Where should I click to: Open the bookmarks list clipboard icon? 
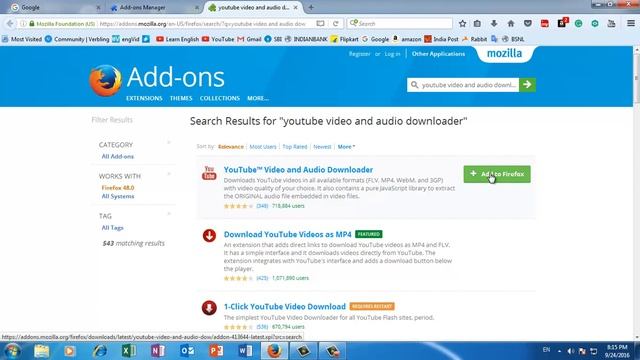tap(477, 24)
